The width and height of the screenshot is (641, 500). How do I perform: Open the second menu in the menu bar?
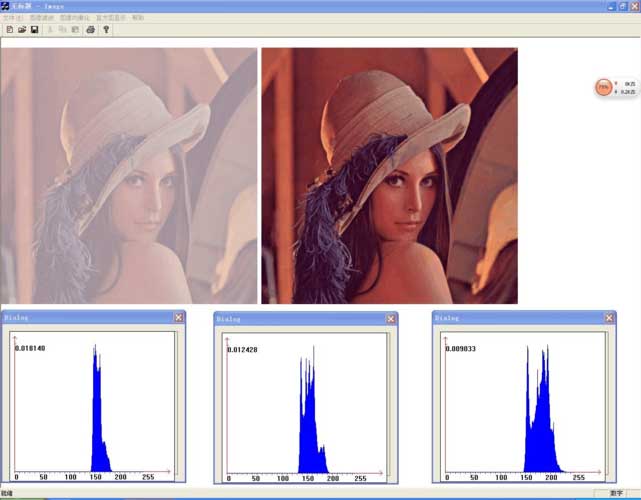pos(42,18)
